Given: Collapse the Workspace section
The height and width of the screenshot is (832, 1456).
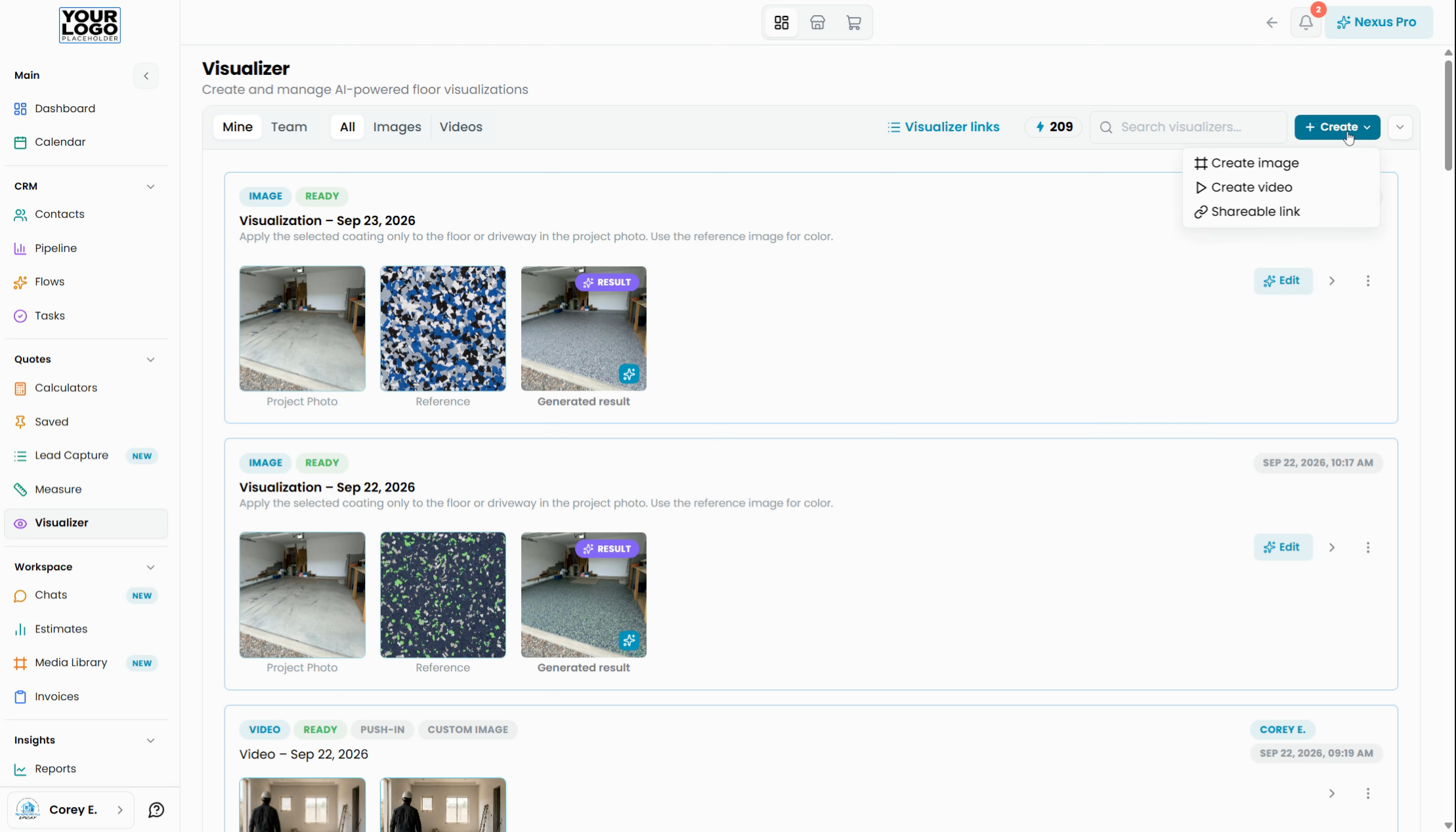Looking at the screenshot, I should coord(150,567).
